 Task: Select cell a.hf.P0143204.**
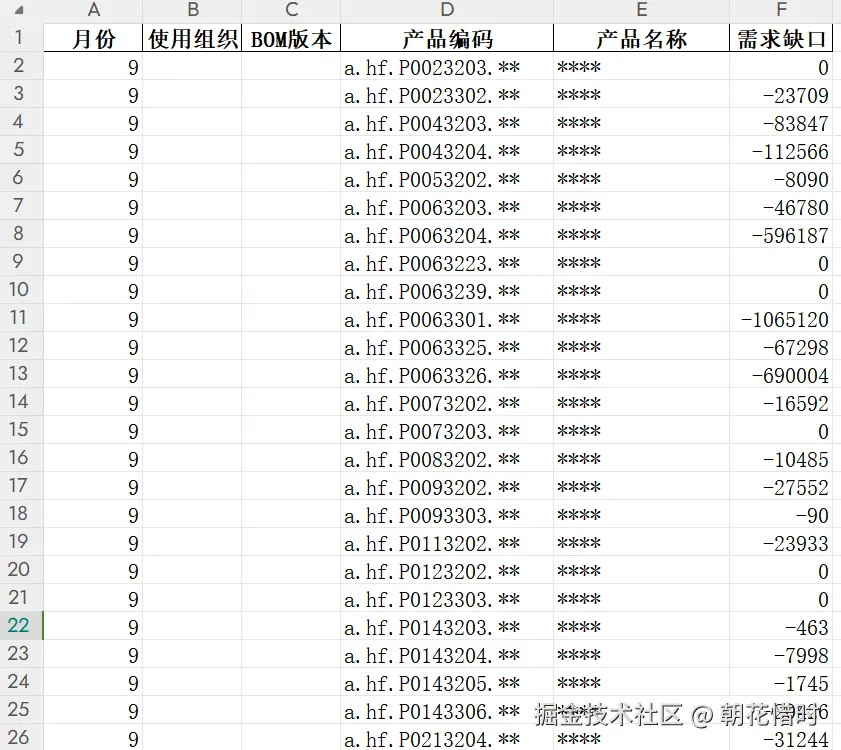click(x=447, y=654)
